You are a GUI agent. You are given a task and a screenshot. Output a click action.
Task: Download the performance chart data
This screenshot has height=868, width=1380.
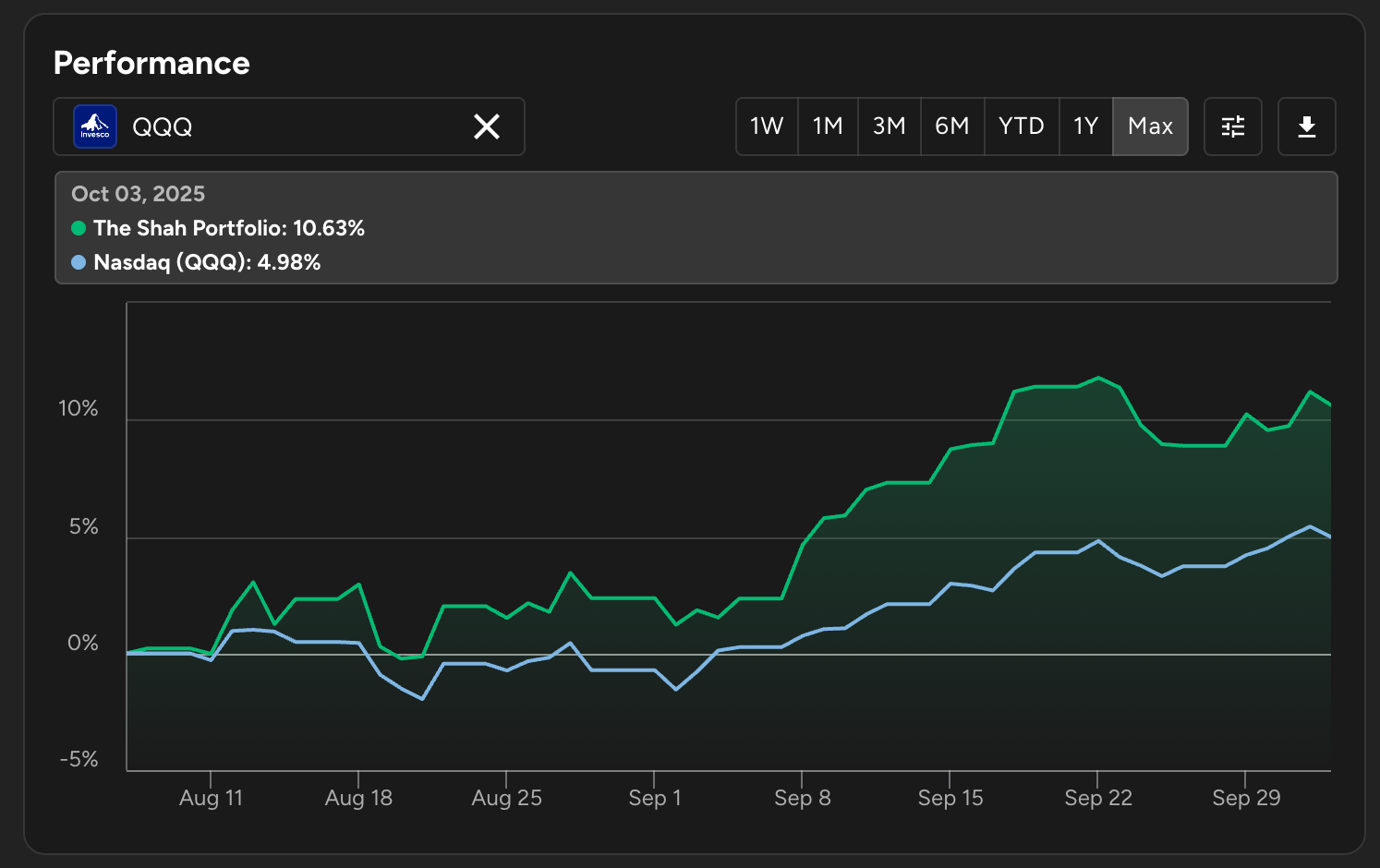(x=1307, y=127)
